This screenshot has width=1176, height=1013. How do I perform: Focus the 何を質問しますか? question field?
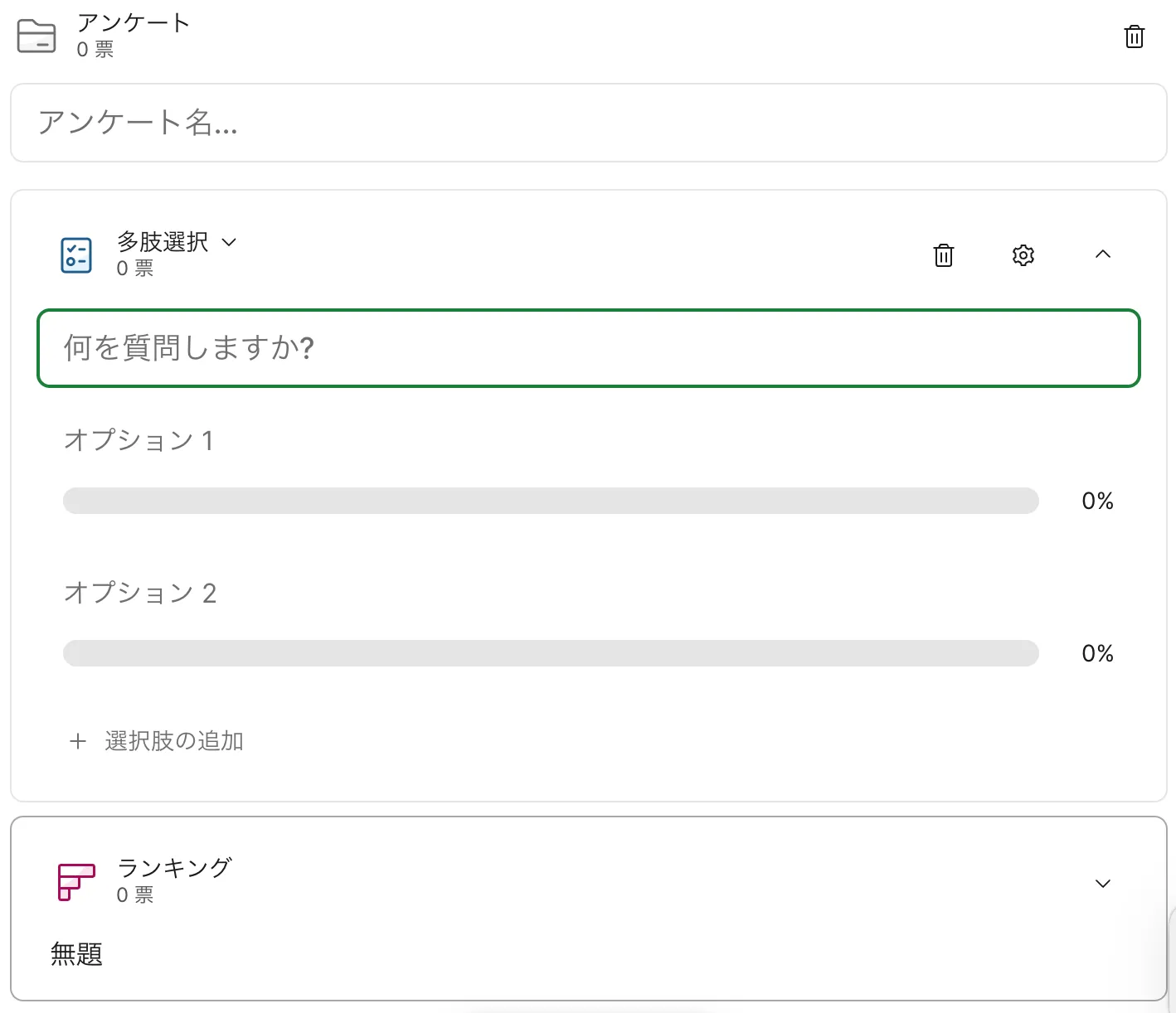(x=588, y=348)
